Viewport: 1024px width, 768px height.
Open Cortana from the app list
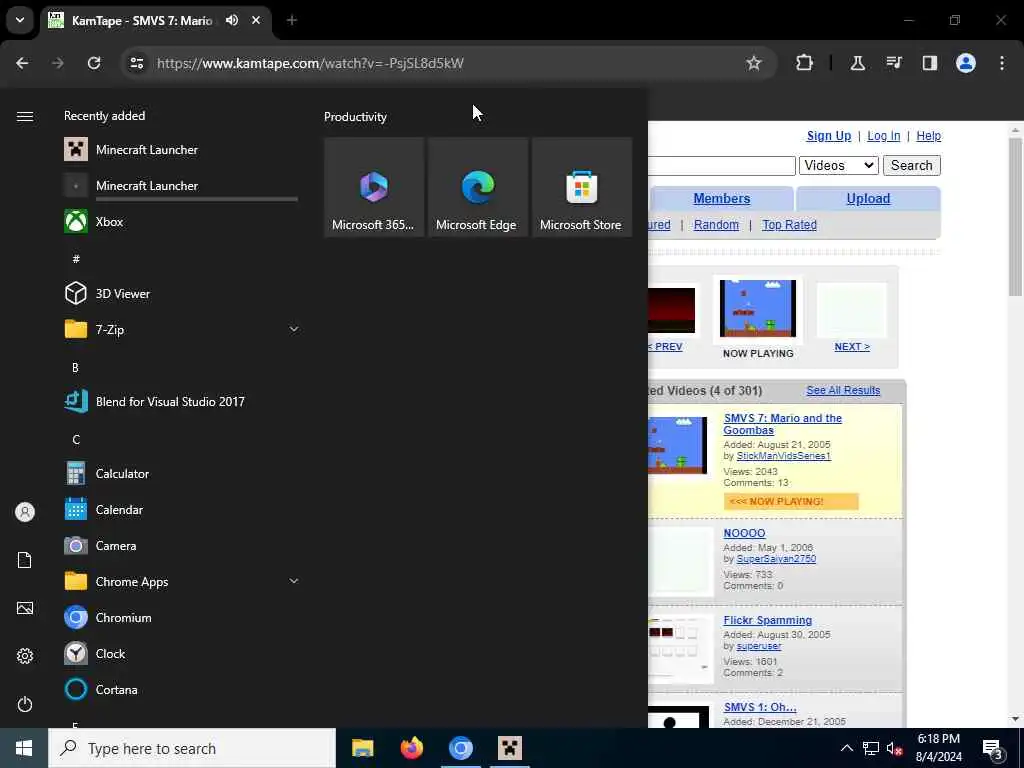pyautogui.click(x=181, y=689)
